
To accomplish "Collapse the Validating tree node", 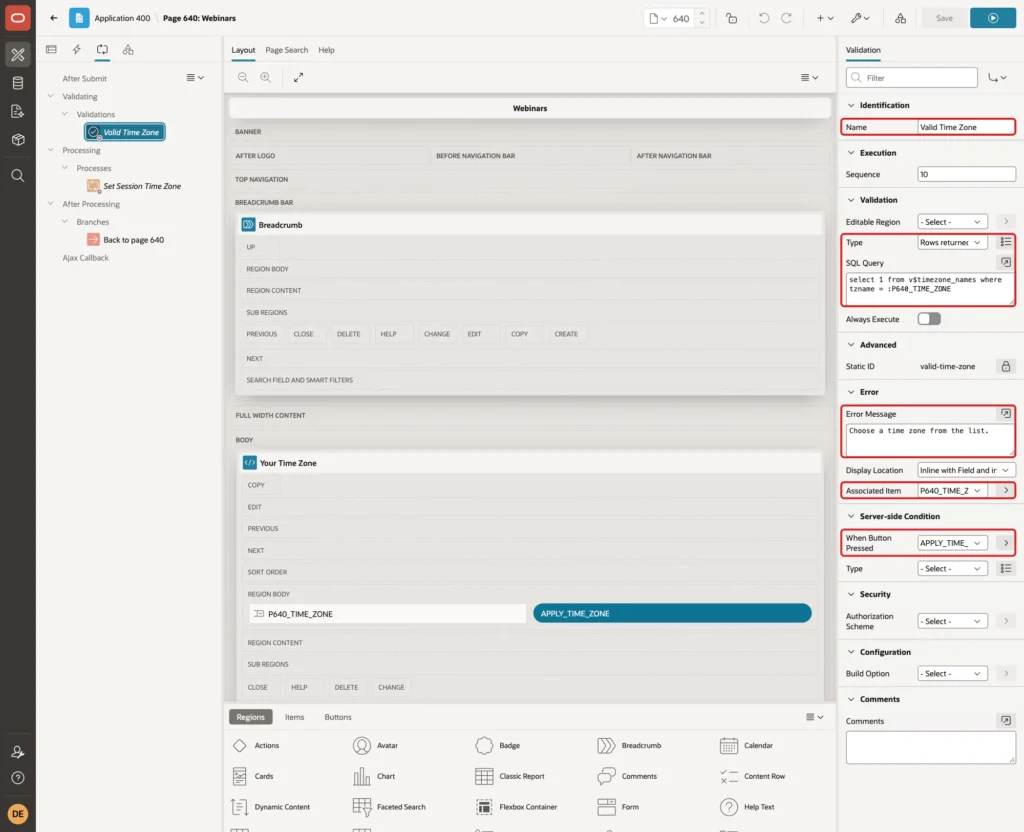I will click(x=51, y=96).
